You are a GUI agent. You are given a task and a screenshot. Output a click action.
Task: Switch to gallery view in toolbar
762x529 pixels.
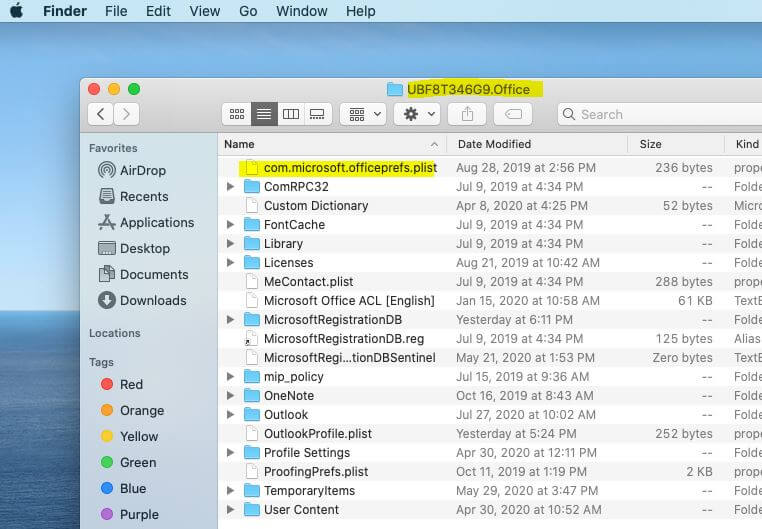click(x=317, y=114)
